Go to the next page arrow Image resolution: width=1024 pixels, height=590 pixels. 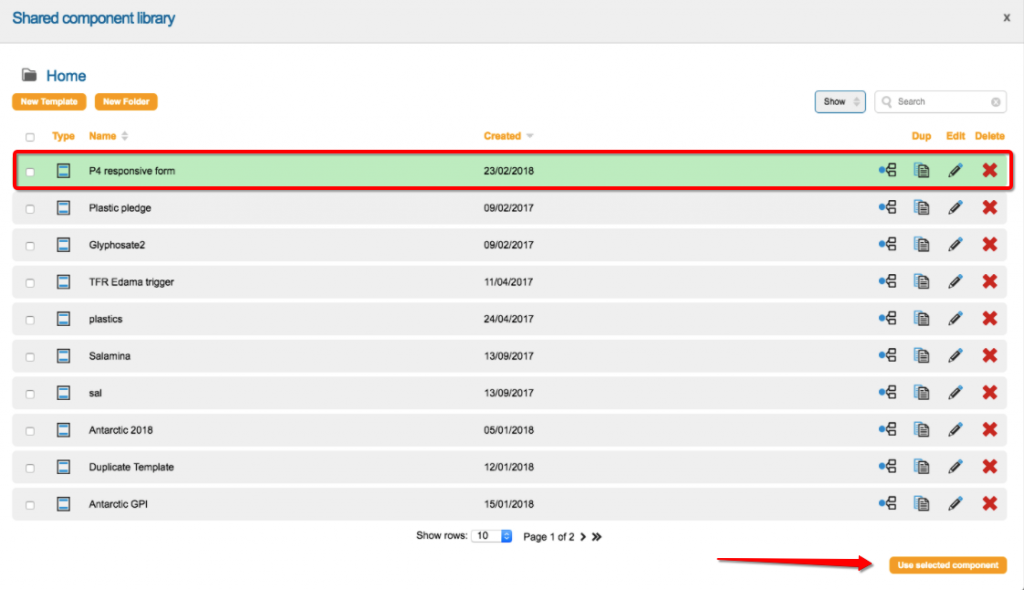(x=583, y=537)
